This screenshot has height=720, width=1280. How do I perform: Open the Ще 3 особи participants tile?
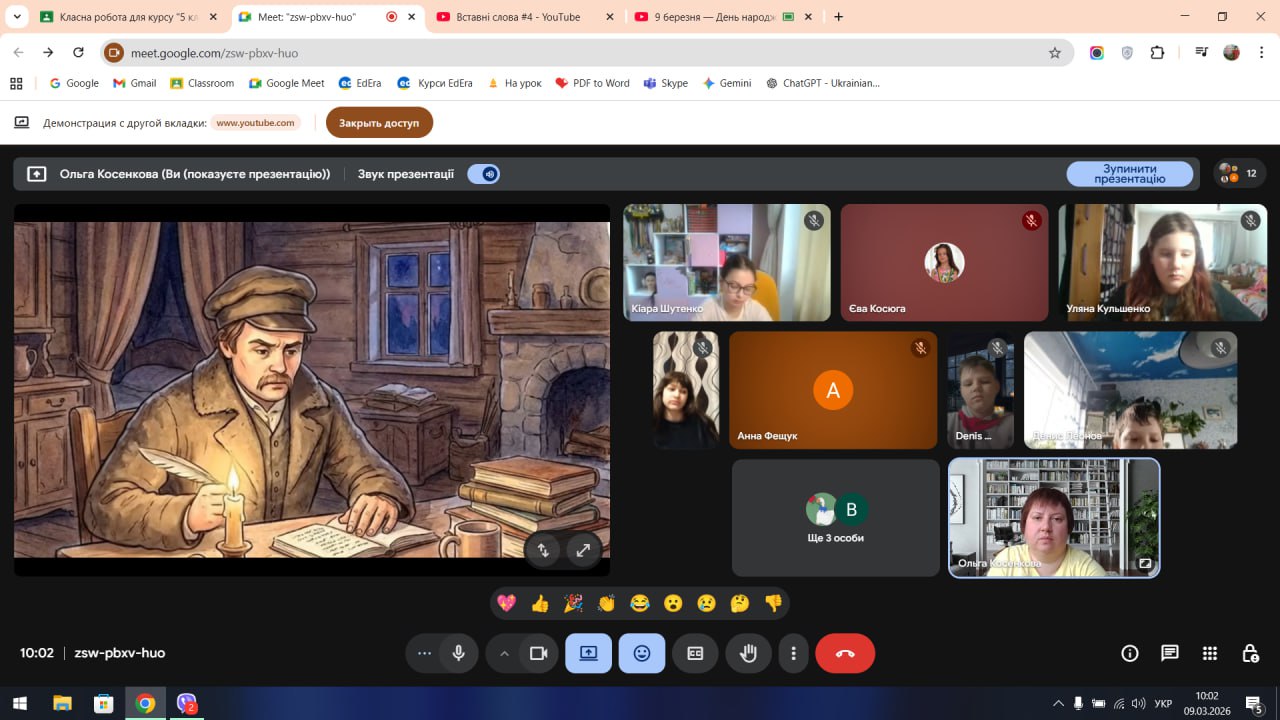pyautogui.click(x=835, y=518)
